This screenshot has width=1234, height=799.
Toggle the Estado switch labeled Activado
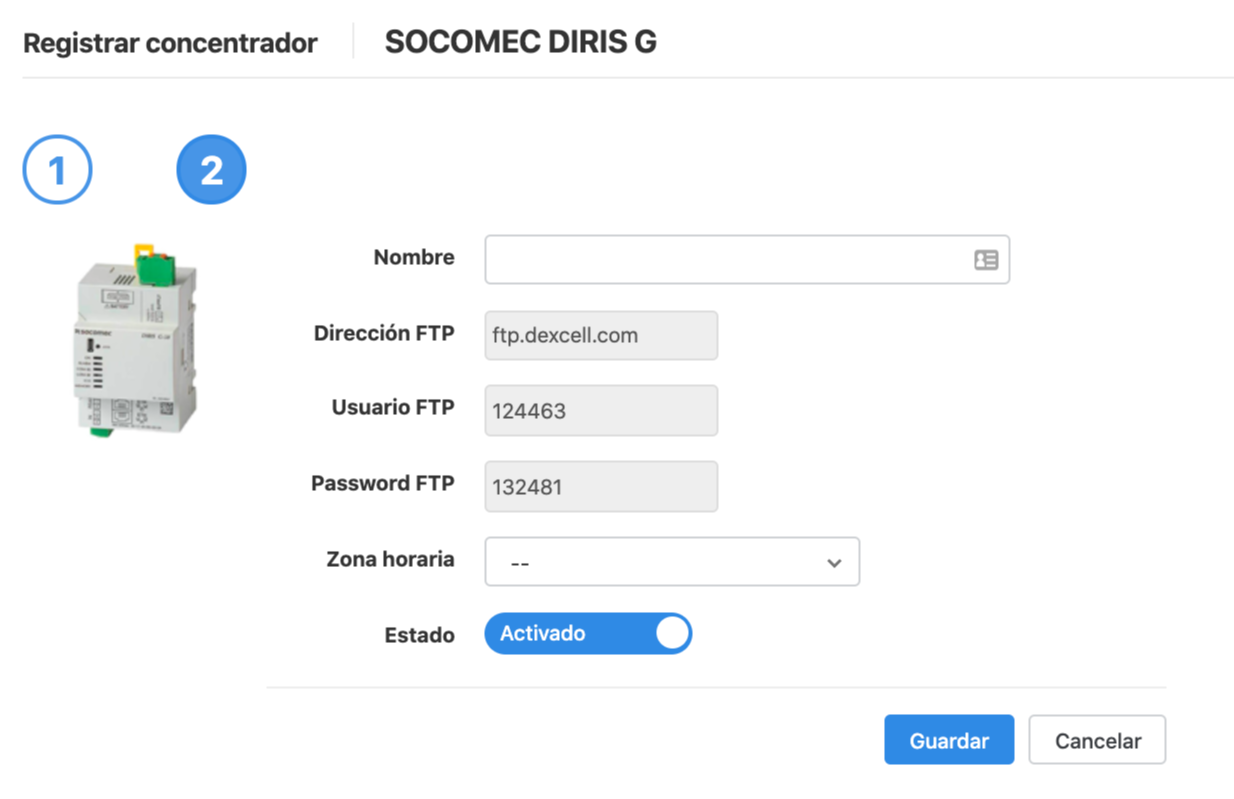pos(588,634)
